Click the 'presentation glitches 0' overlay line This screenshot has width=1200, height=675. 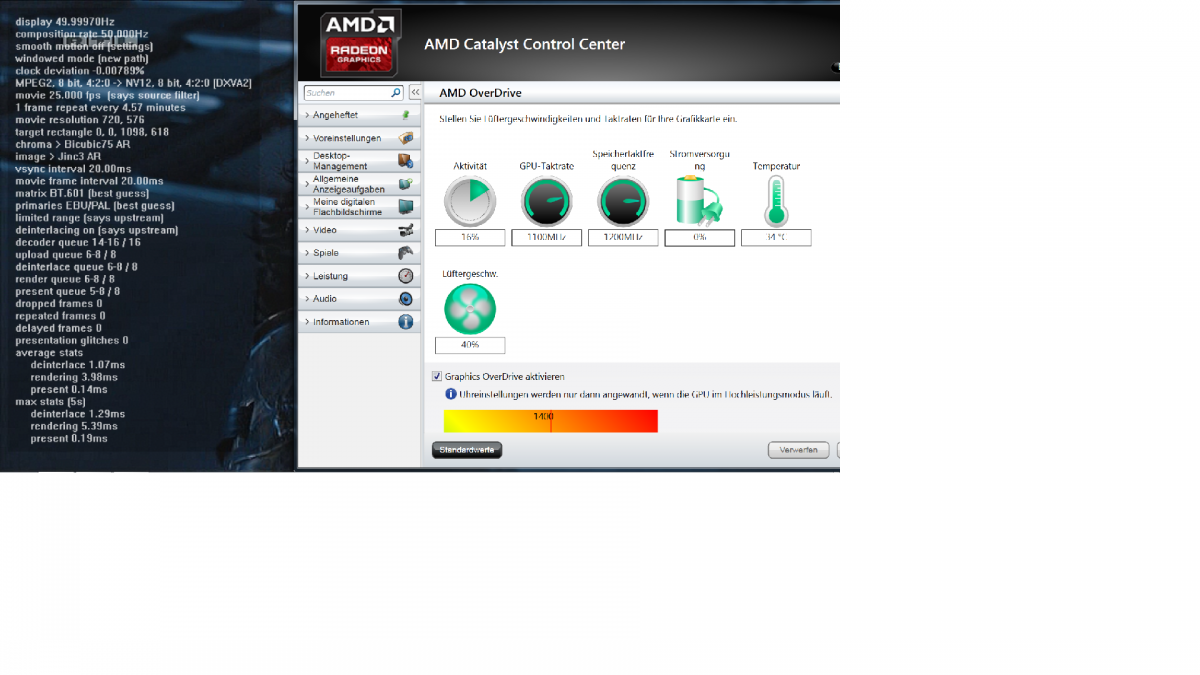[72, 340]
